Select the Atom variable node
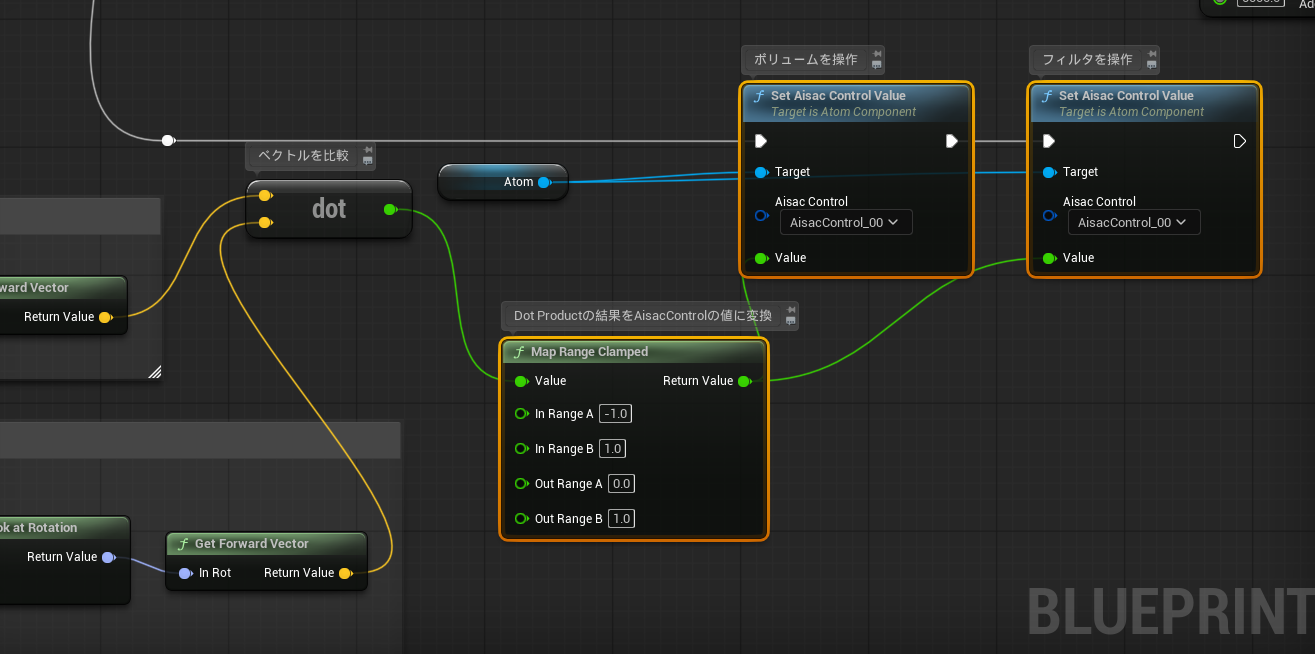Image resolution: width=1315 pixels, height=654 pixels. pos(503,182)
